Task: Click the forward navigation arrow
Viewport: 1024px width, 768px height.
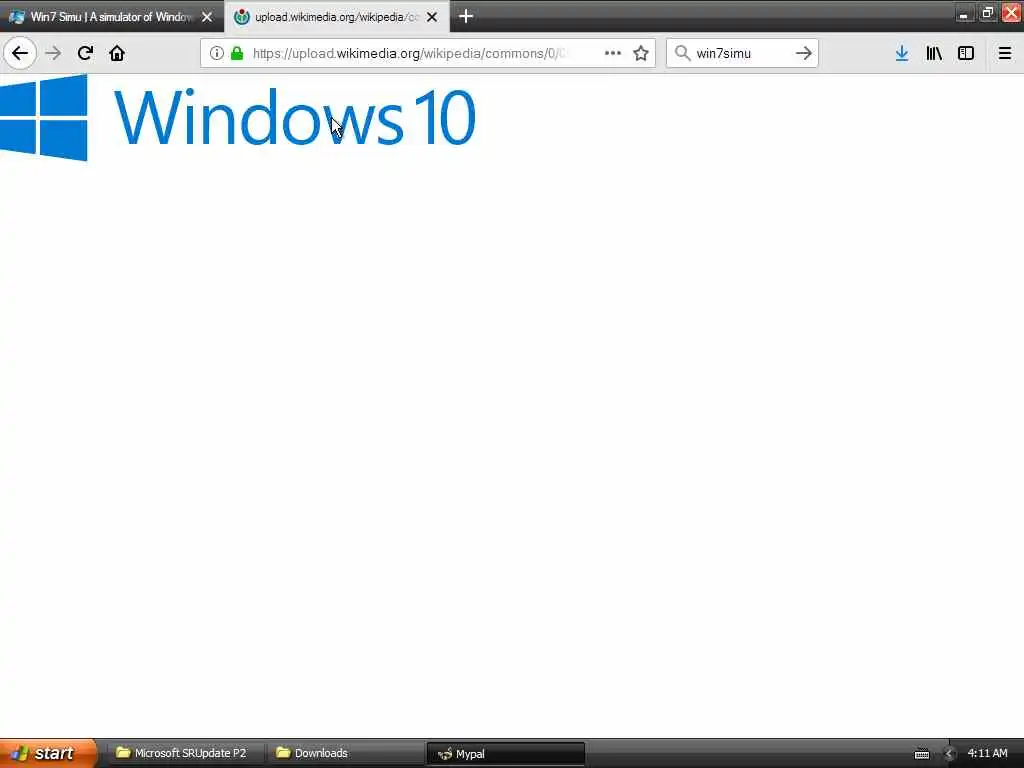Action: click(54, 53)
